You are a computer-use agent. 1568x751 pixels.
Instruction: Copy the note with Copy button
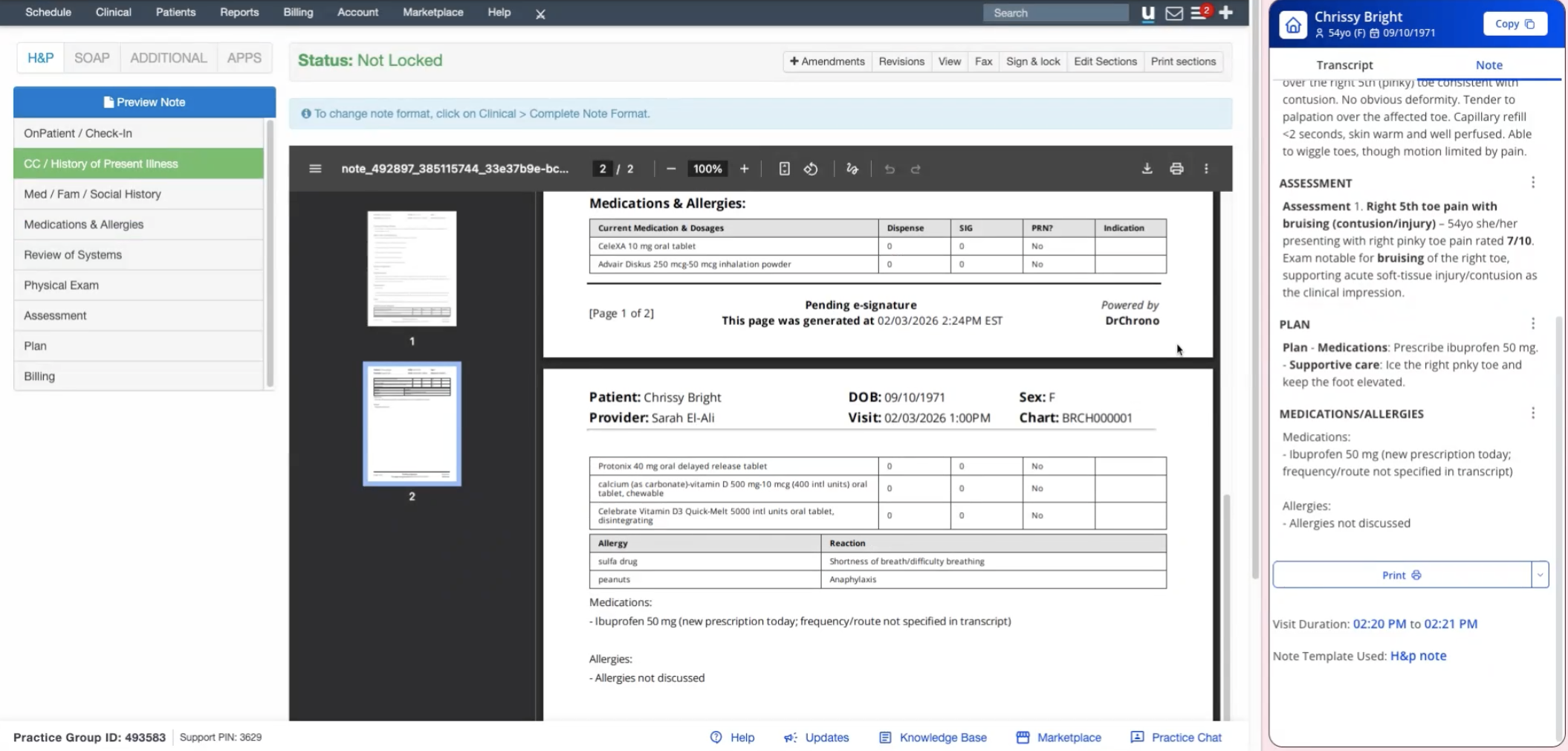pos(1514,24)
